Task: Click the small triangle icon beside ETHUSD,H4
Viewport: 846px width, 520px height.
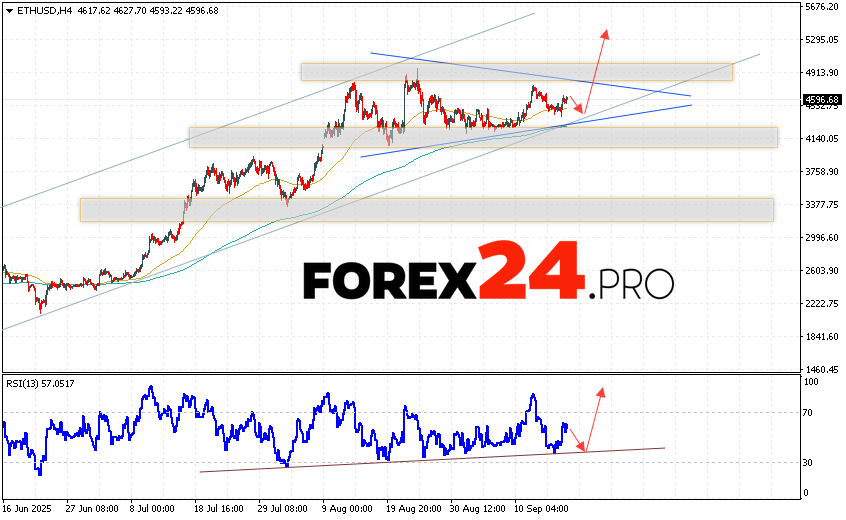Action: tap(9, 9)
